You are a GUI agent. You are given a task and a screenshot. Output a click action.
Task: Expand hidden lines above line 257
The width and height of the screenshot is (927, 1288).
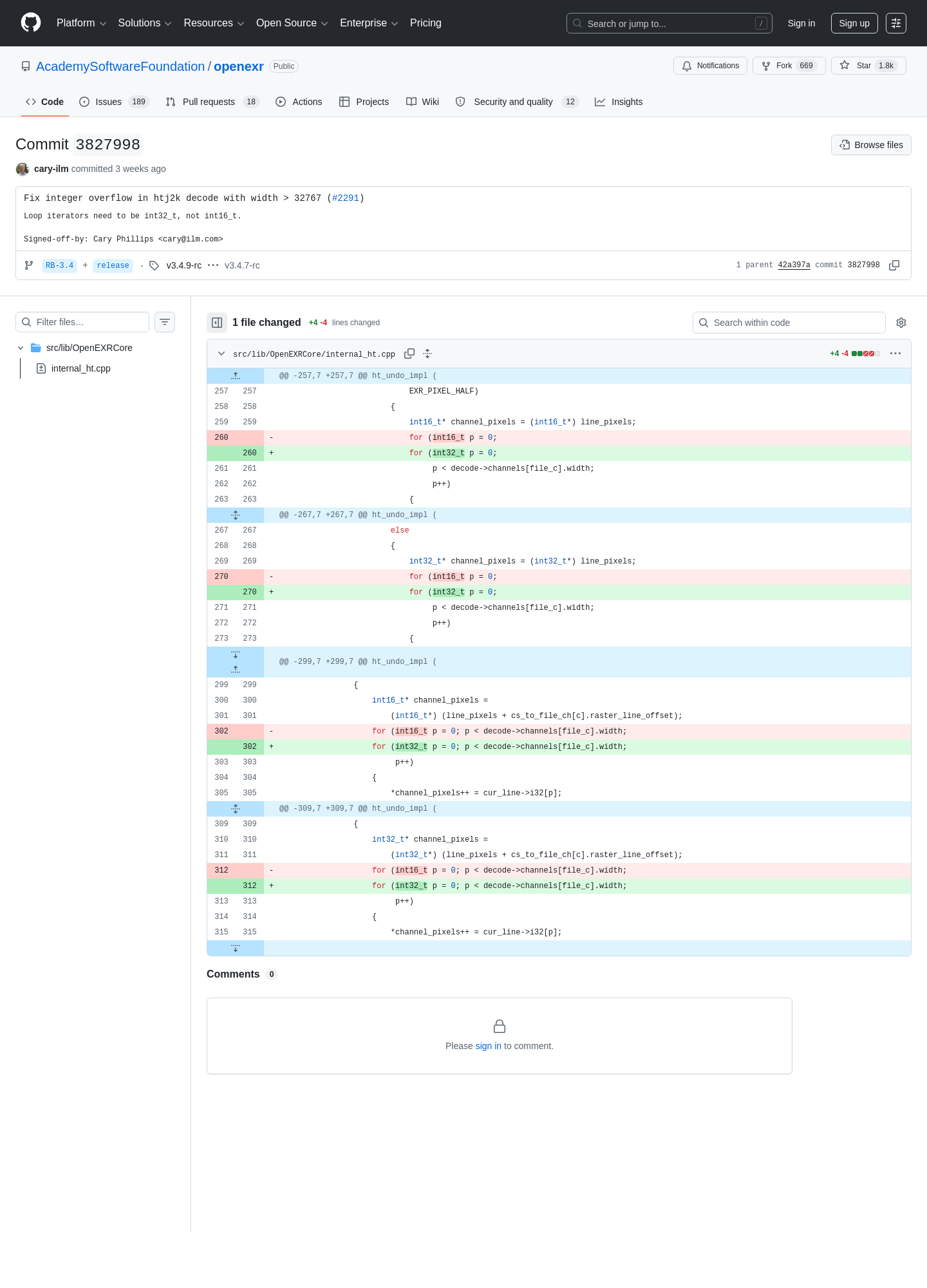(x=236, y=375)
